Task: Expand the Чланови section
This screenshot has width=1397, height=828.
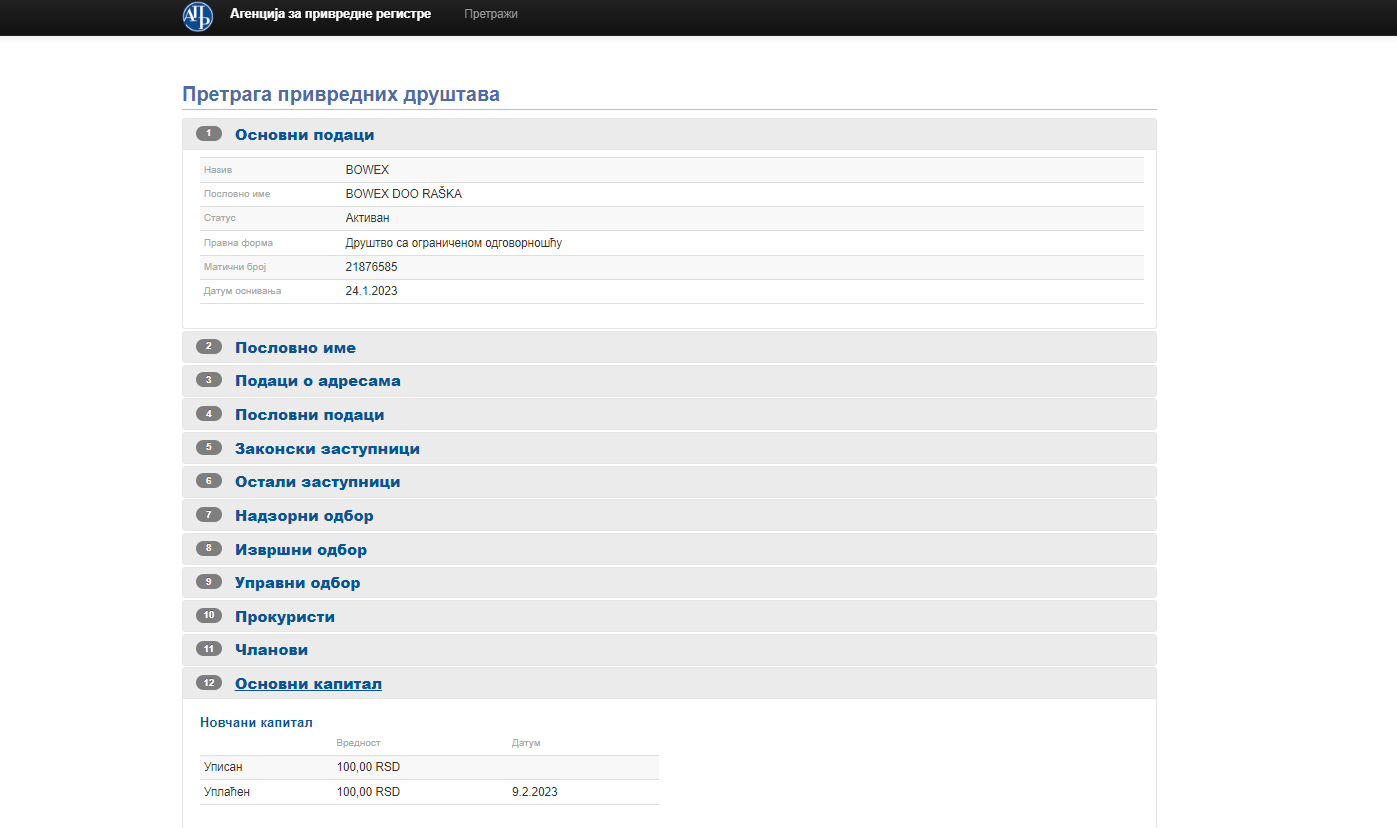Action: pyautogui.click(x=271, y=650)
